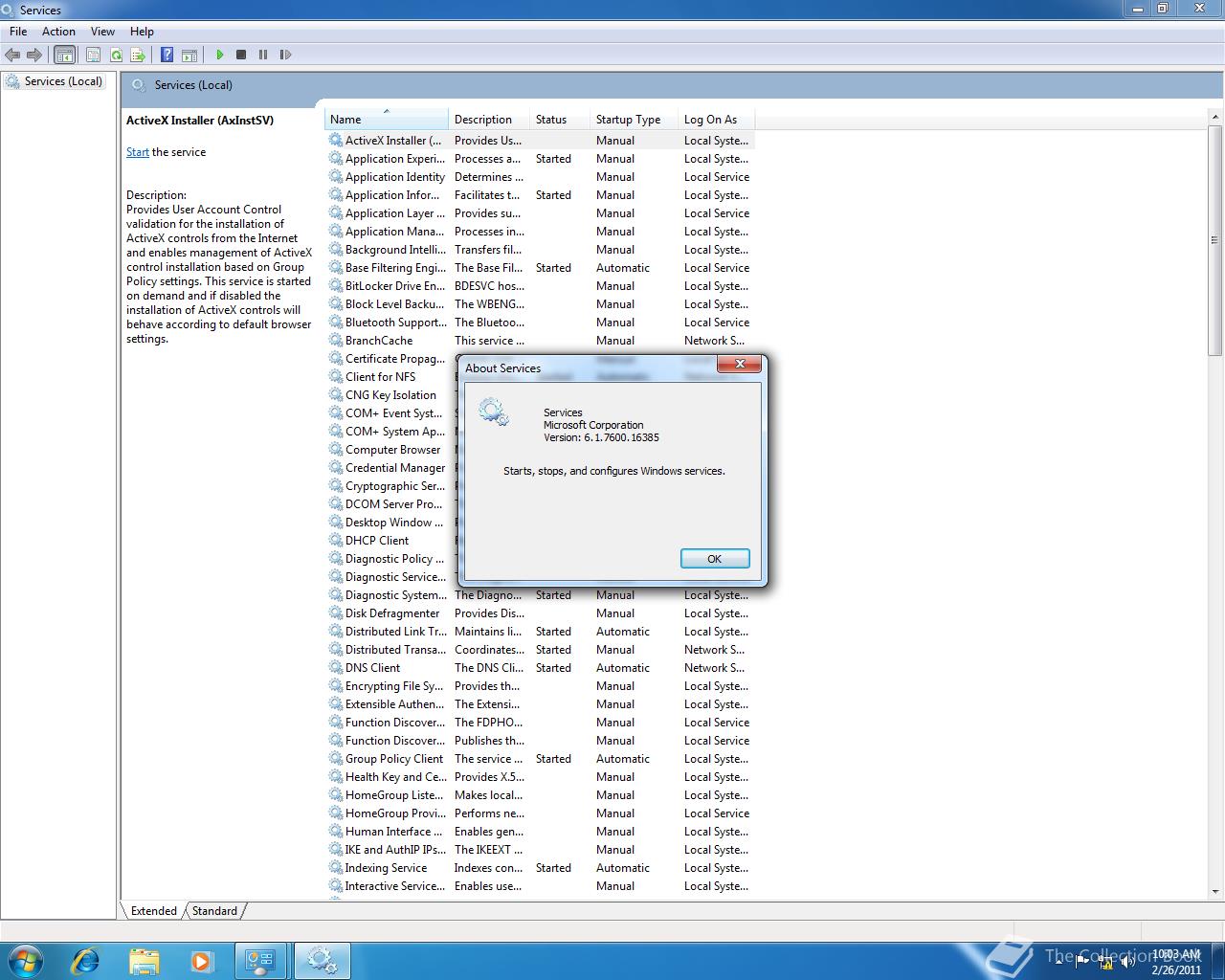Screen dimensions: 1225x980
Task: Select the IKE and AuthIP IPsec row
Action: click(x=541, y=850)
